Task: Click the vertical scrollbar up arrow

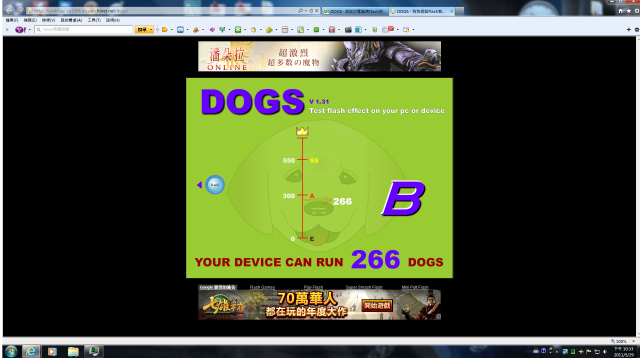Action: [x=638, y=39]
